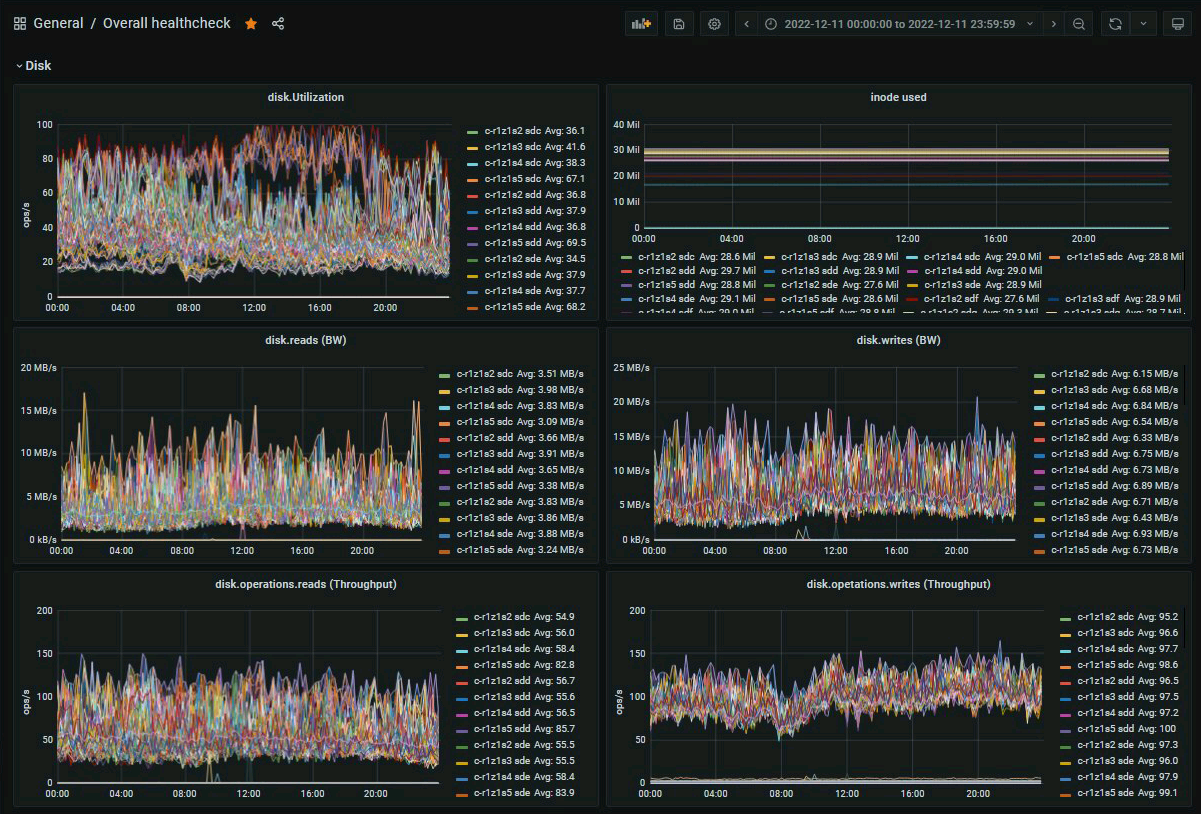The width and height of the screenshot is (1201, 814).
Task: Refresh the dashboard
Action: 1115,24
